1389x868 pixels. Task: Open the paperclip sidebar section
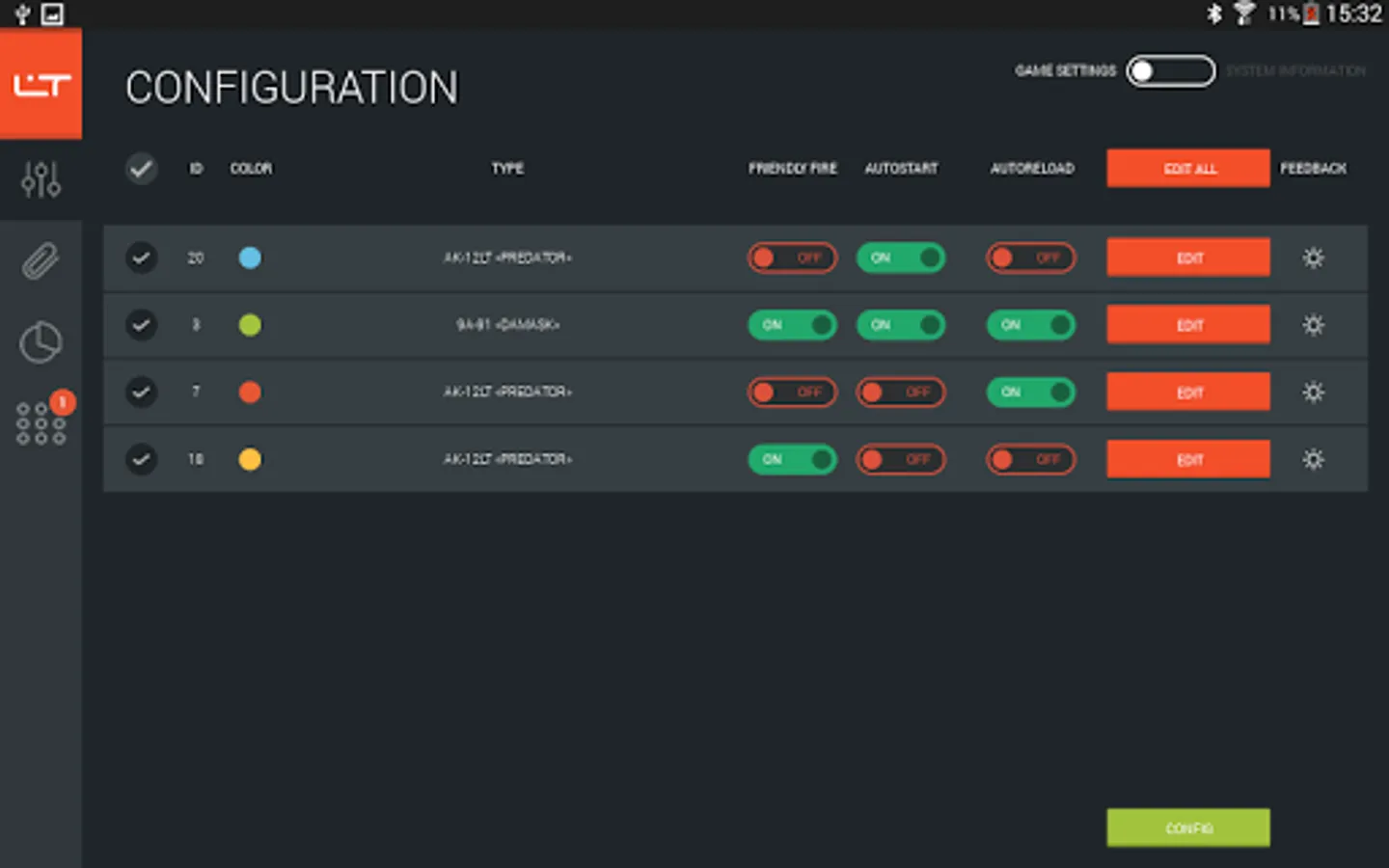[41, 260]
